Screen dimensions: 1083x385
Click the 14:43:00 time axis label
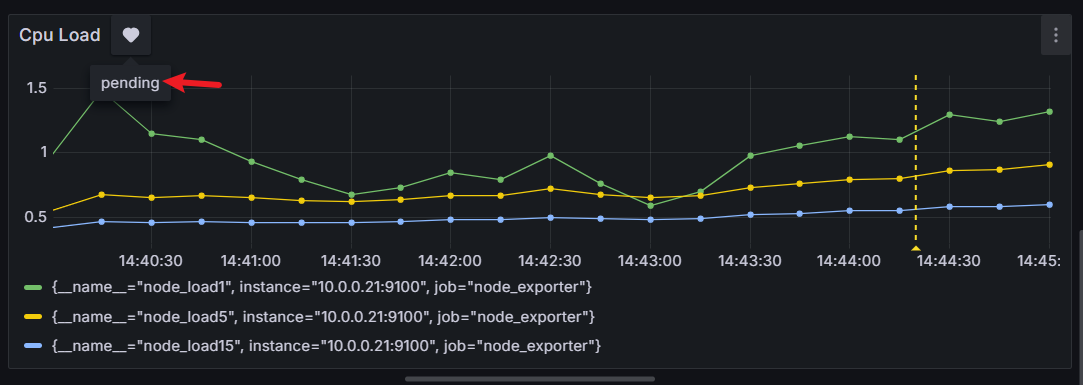coord(650,261)
